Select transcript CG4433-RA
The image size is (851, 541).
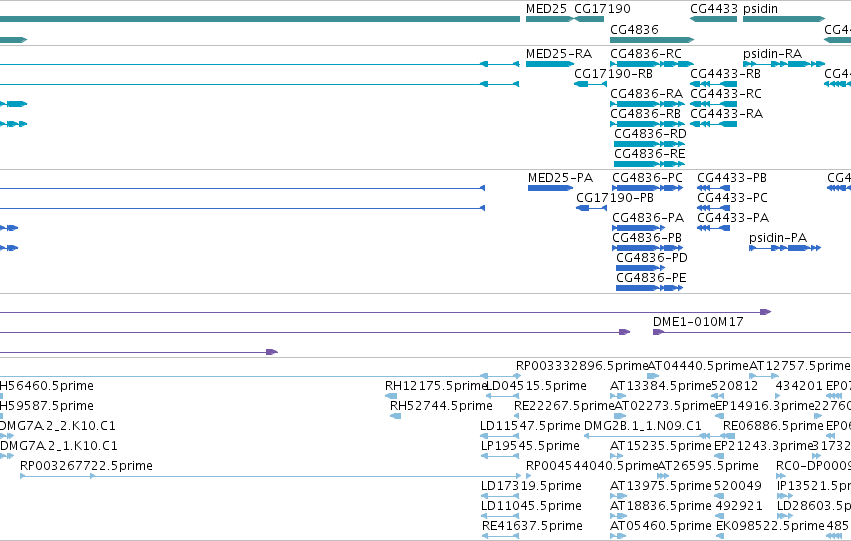click(726, 114)
